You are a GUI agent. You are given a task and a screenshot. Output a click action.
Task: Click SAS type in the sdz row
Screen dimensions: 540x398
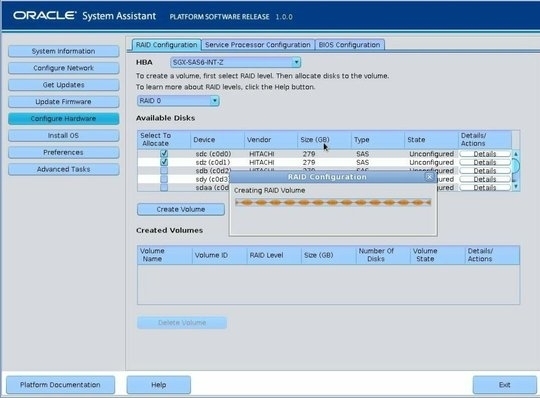coord(362,162)
